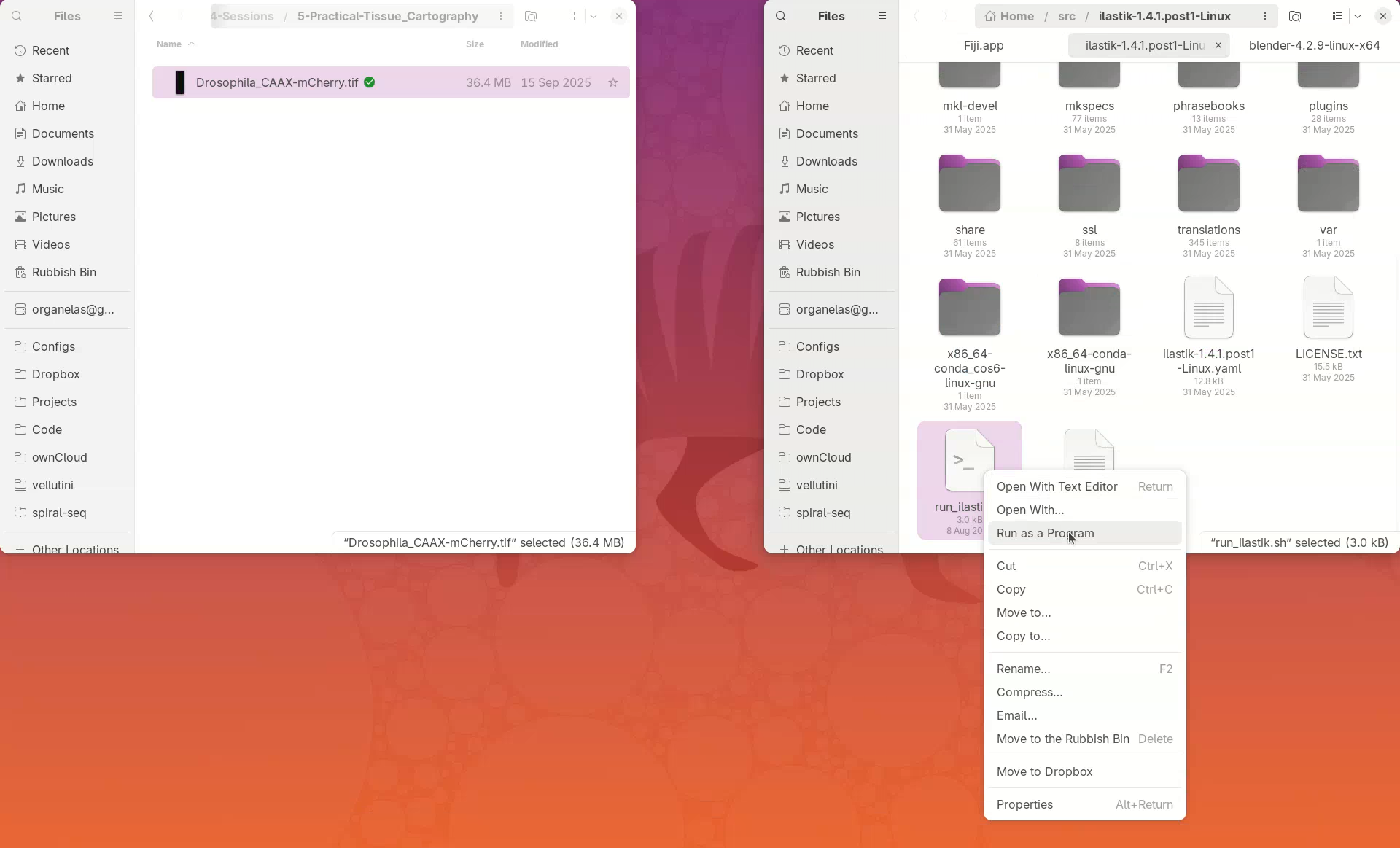Screen dimensions: 1400x848
Task: Close the ilastik-1.4.1.post1-Linux tab
Action: pyautogui.click(x=1218, y=45)
